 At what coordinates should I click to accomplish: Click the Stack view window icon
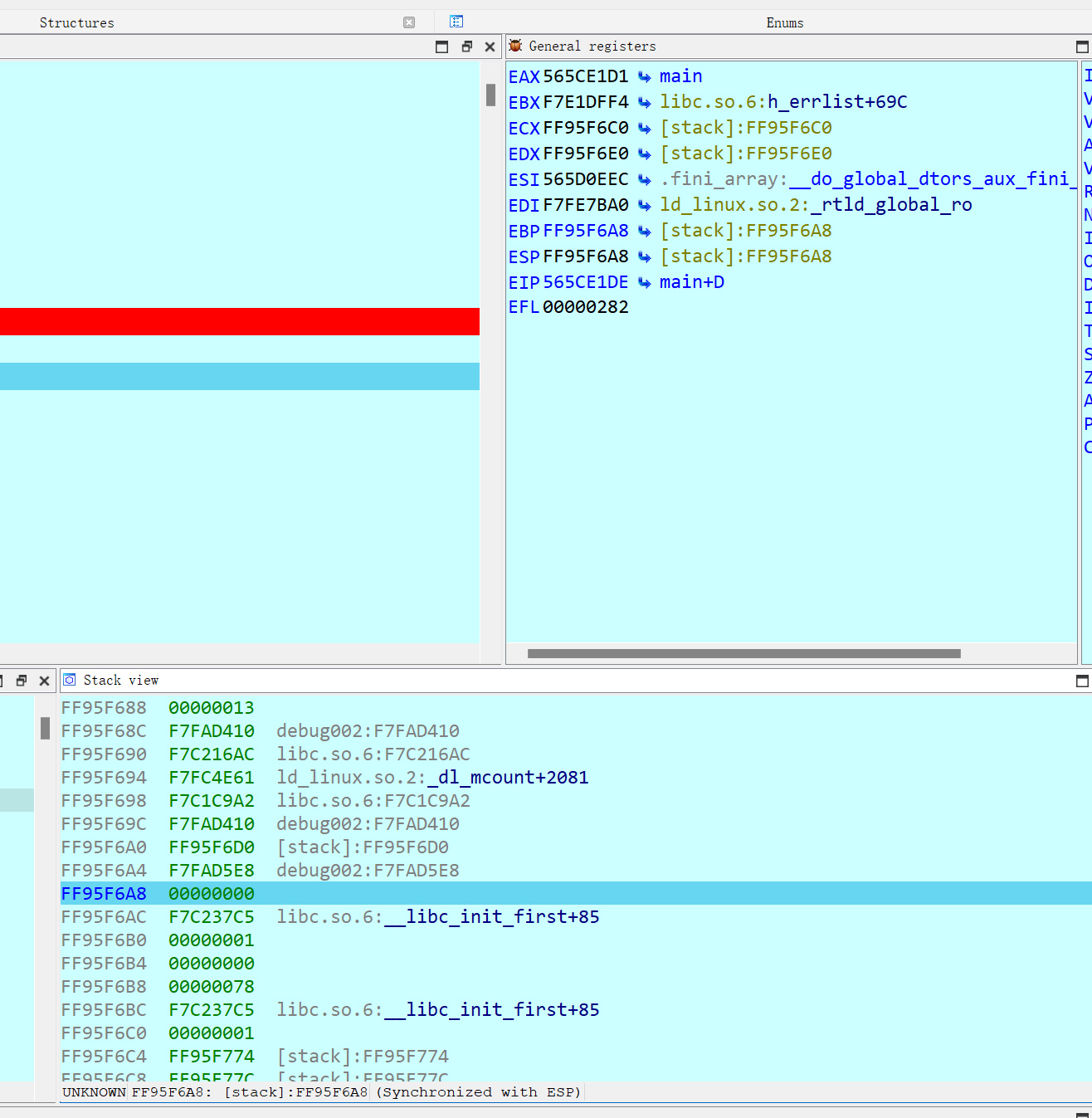coord(70,680)
